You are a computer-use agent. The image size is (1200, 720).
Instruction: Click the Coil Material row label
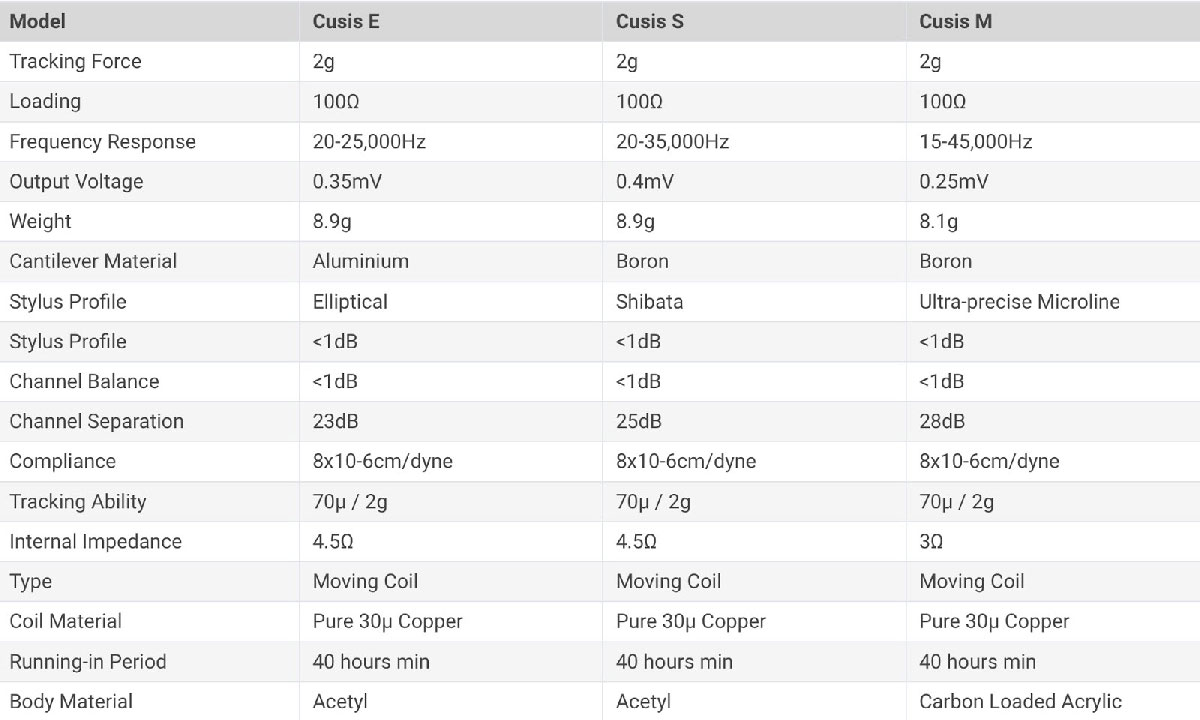66,621
